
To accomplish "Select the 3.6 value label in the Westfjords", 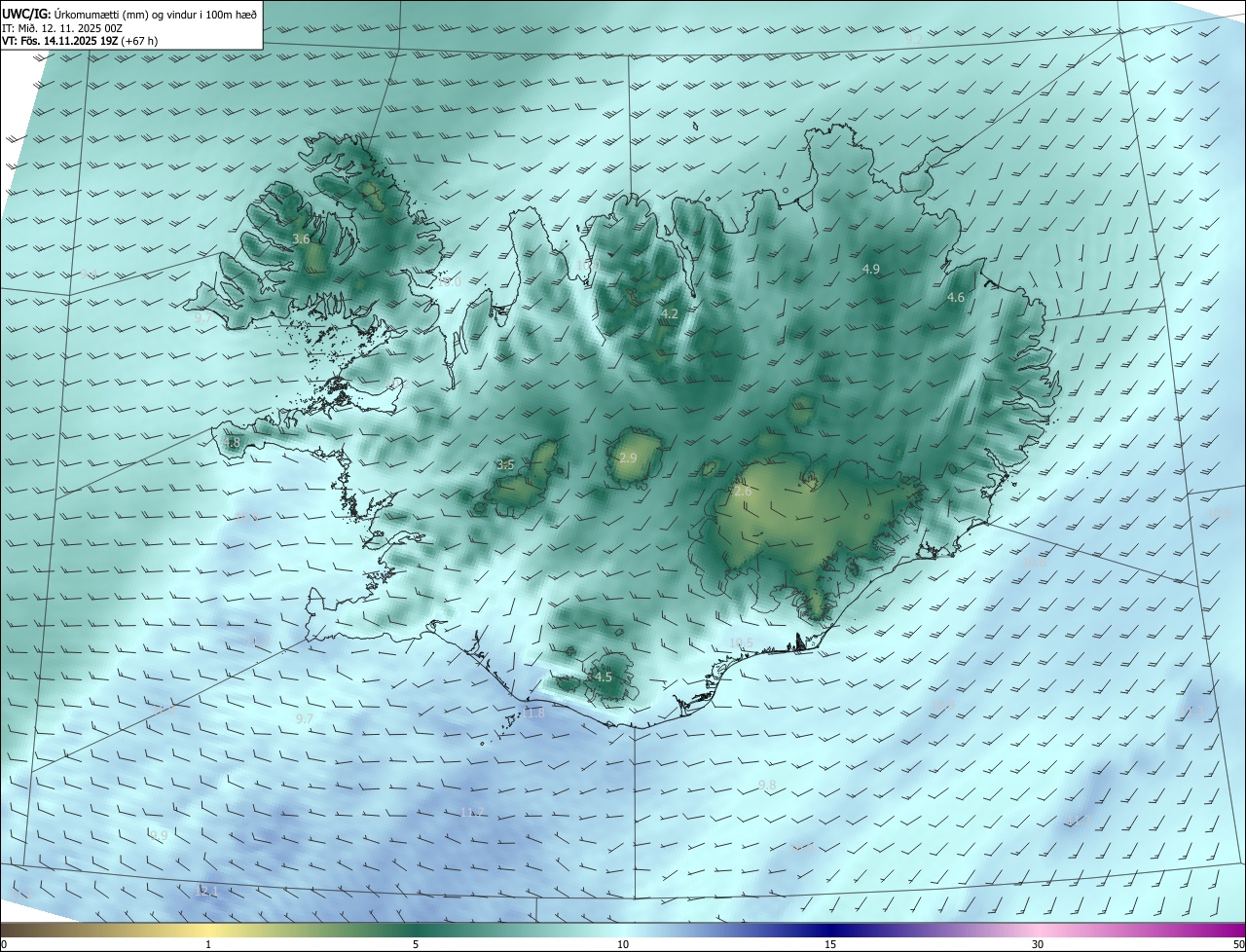I will coord(302,238).
